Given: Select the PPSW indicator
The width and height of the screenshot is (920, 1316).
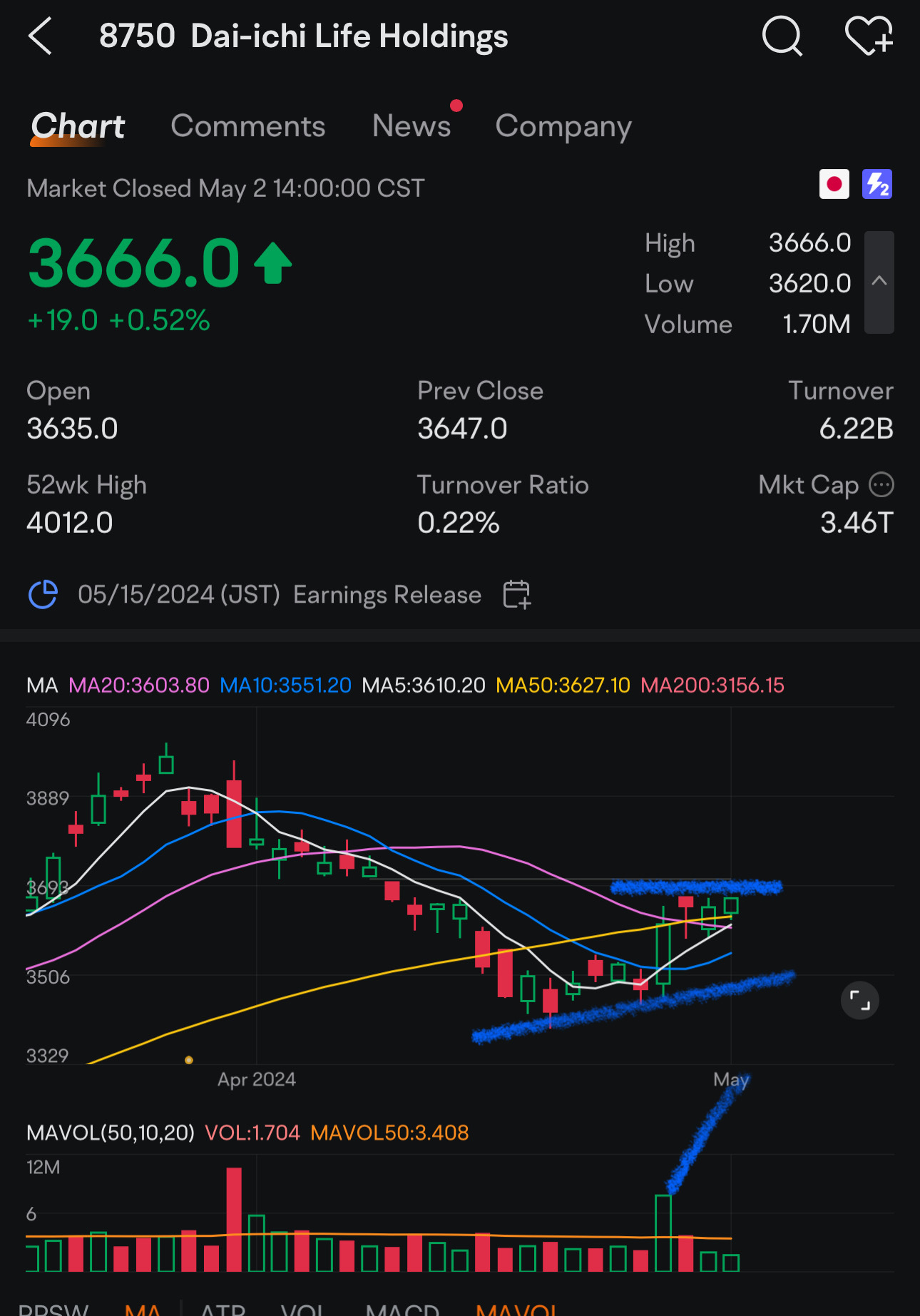Looking at the screenshot, I should 53,1309.
